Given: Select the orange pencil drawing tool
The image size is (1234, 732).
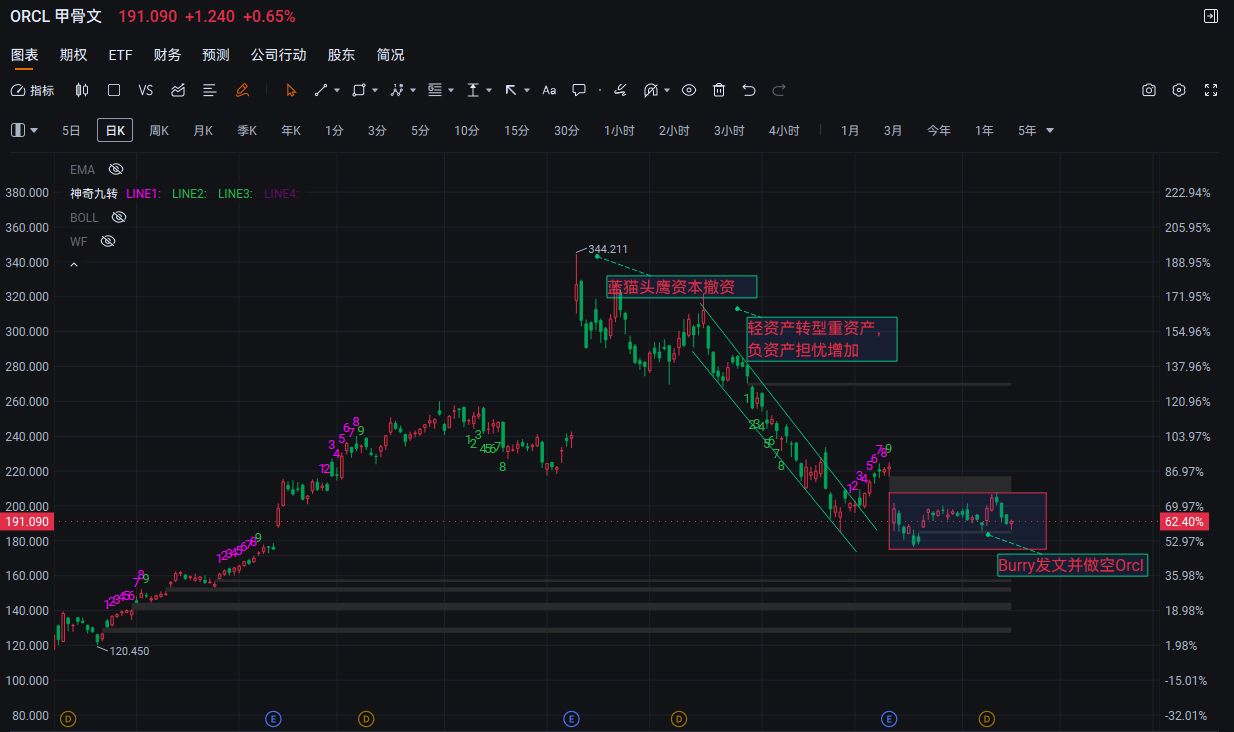Looking at the screenshot, I should (x=242, y=90).
